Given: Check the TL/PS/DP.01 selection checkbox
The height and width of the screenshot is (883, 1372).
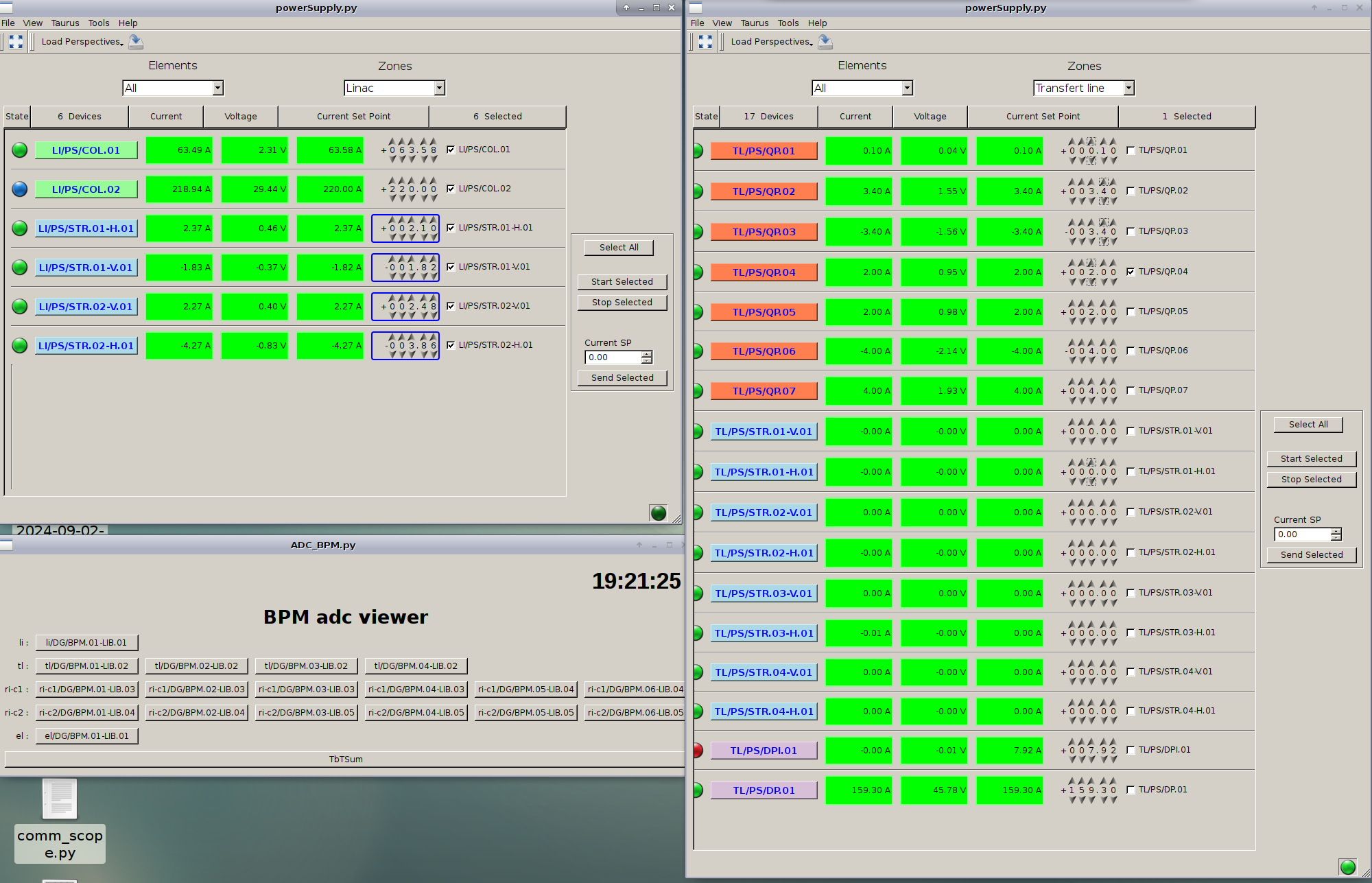Looking at the screenshot, I should pos(1131,790).
